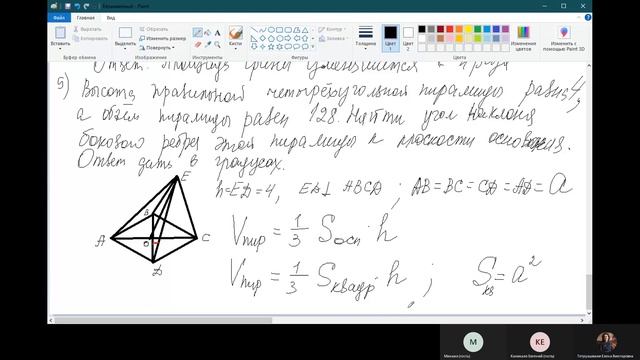640x360 pixels.
Task: Select participant avatar labeled KE
Action: (x=540, y=342)
